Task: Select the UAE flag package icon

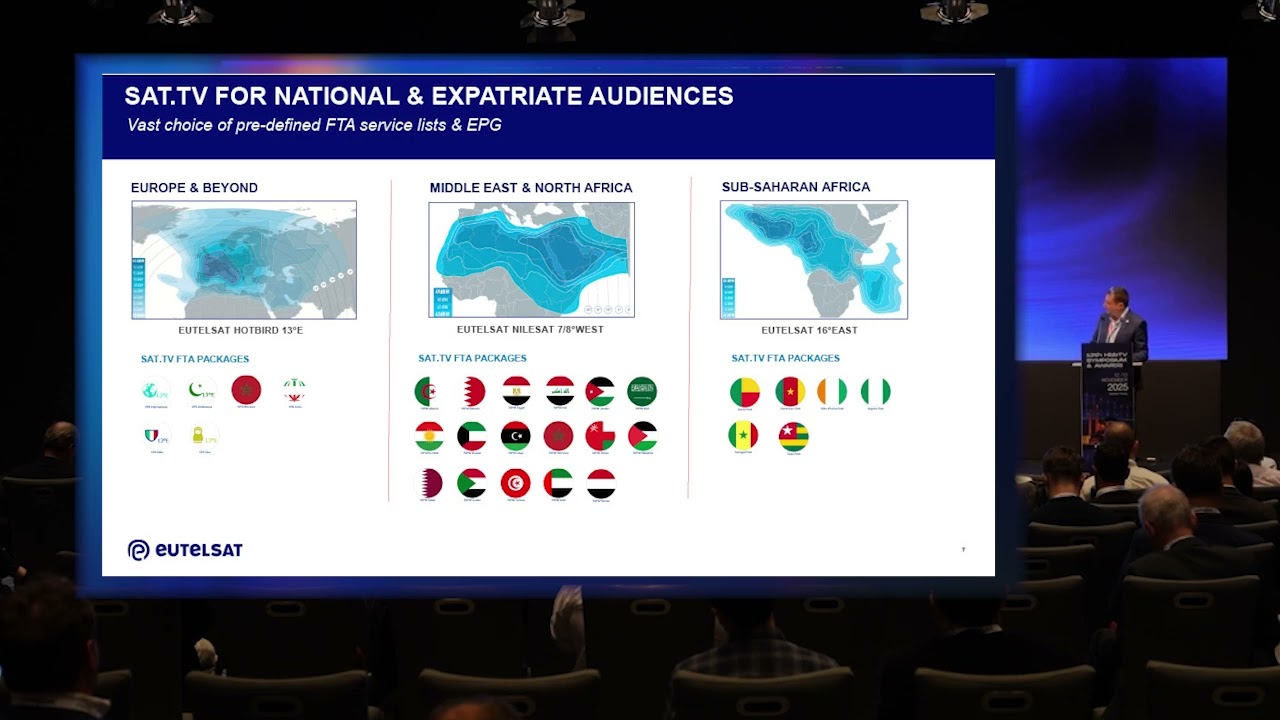Action: [x=558, y=483]
